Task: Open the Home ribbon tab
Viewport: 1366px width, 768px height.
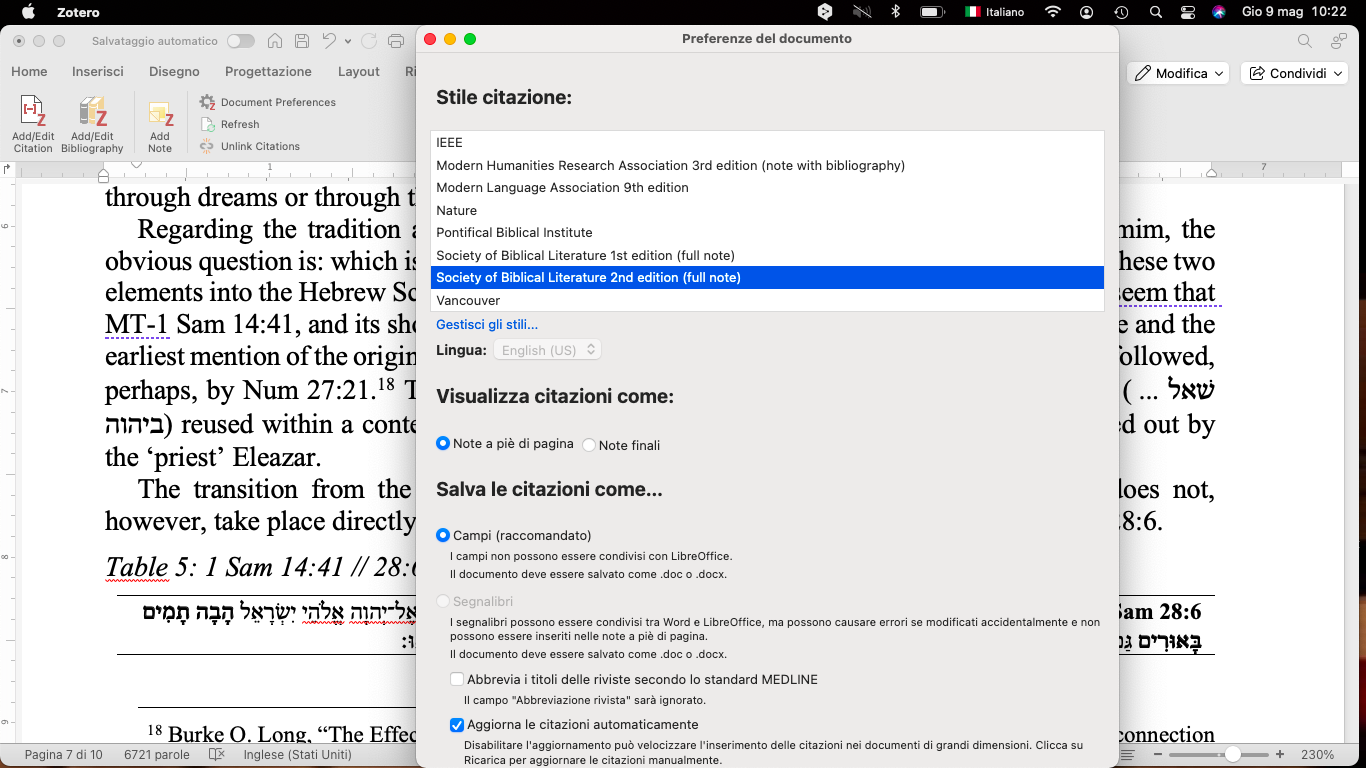Action: click(x=29, y=72)
